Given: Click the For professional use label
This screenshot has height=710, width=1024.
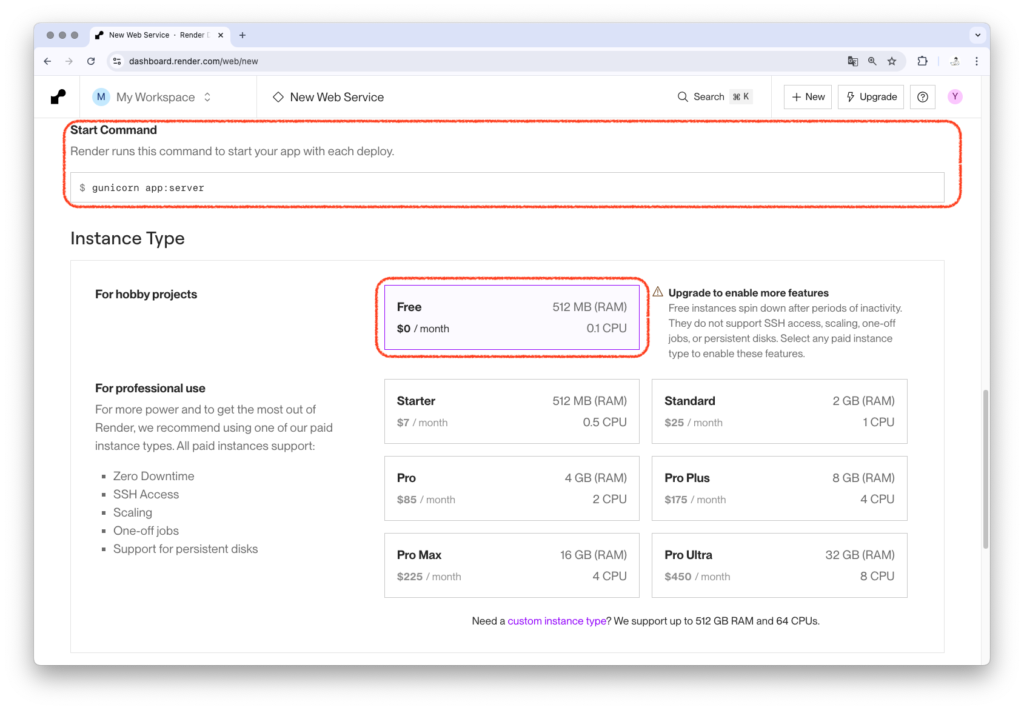Looking at the screenshot, I should pos(150,389).
